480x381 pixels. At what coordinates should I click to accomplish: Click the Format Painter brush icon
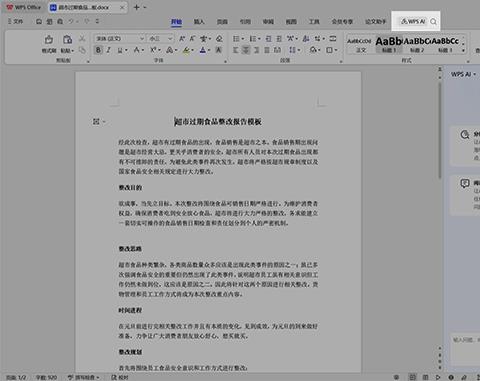[49, 40]
